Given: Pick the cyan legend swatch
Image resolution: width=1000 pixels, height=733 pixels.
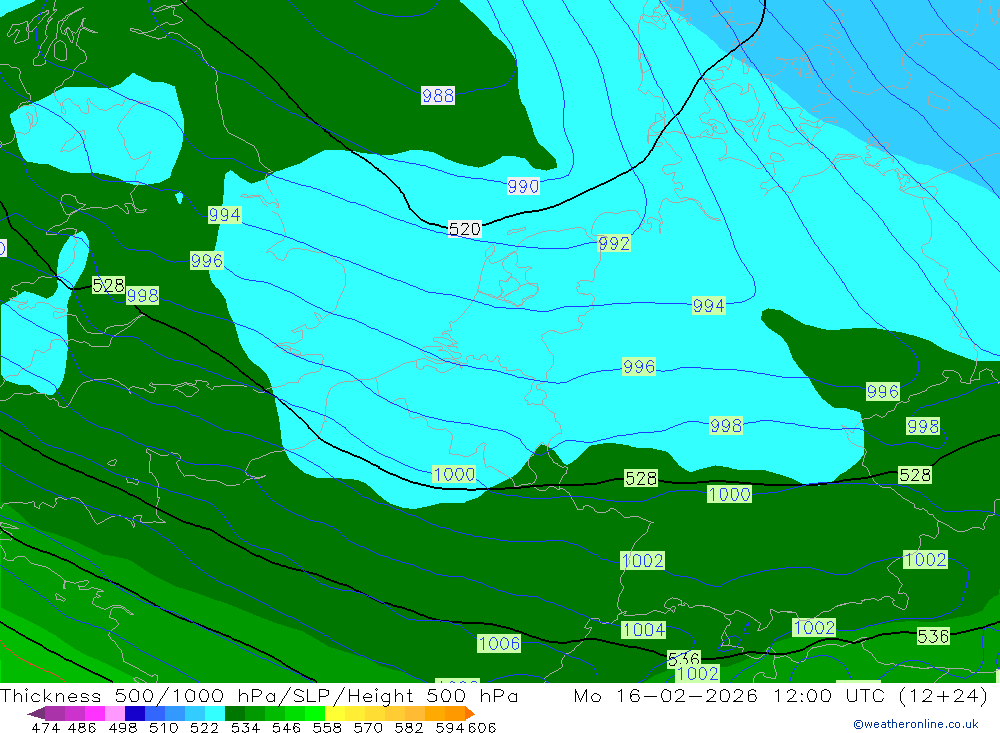Looking at the screenshot, I should click(214, 713).
